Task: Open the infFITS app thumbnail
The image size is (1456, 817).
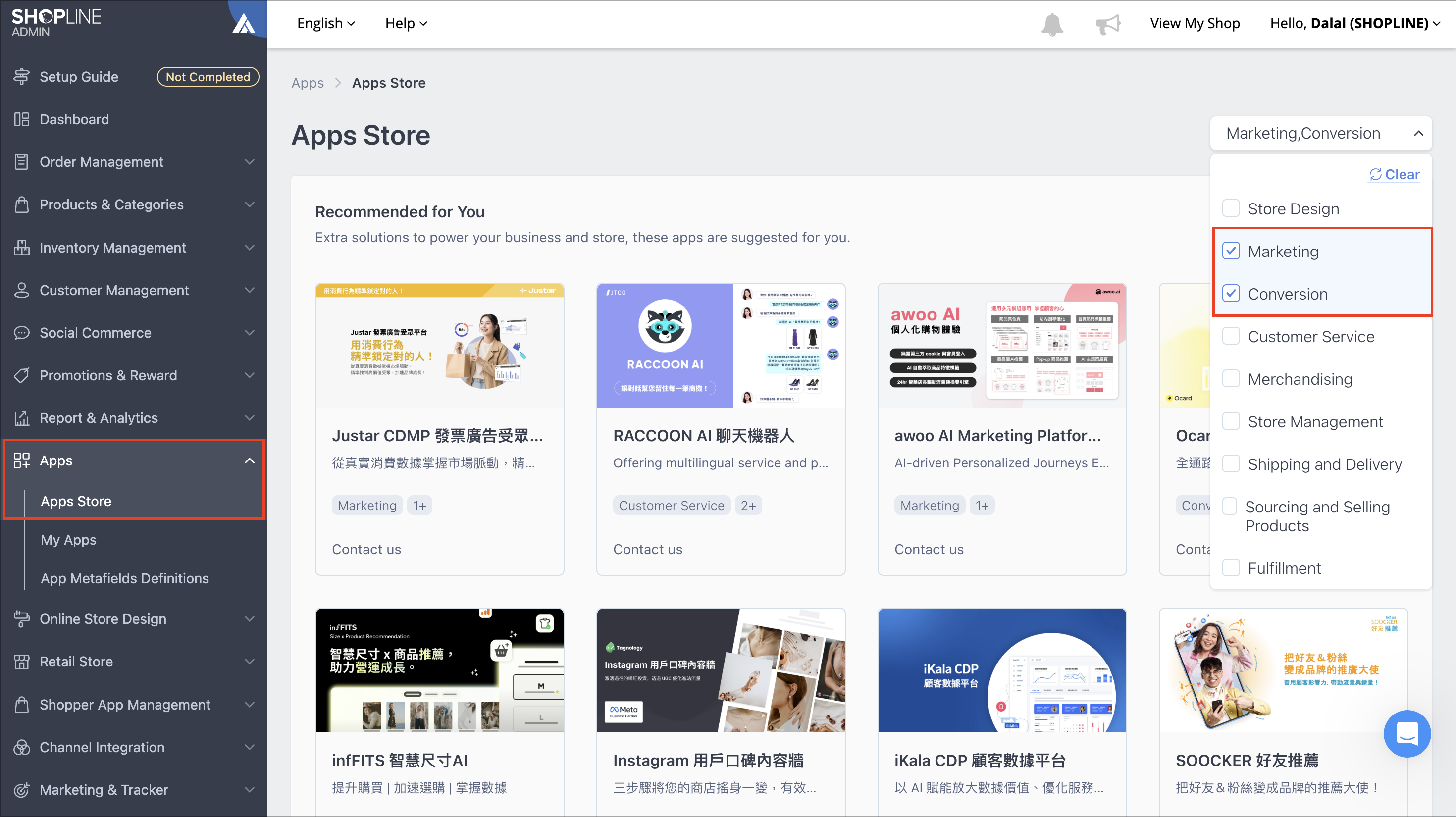Action: (439, 670)
